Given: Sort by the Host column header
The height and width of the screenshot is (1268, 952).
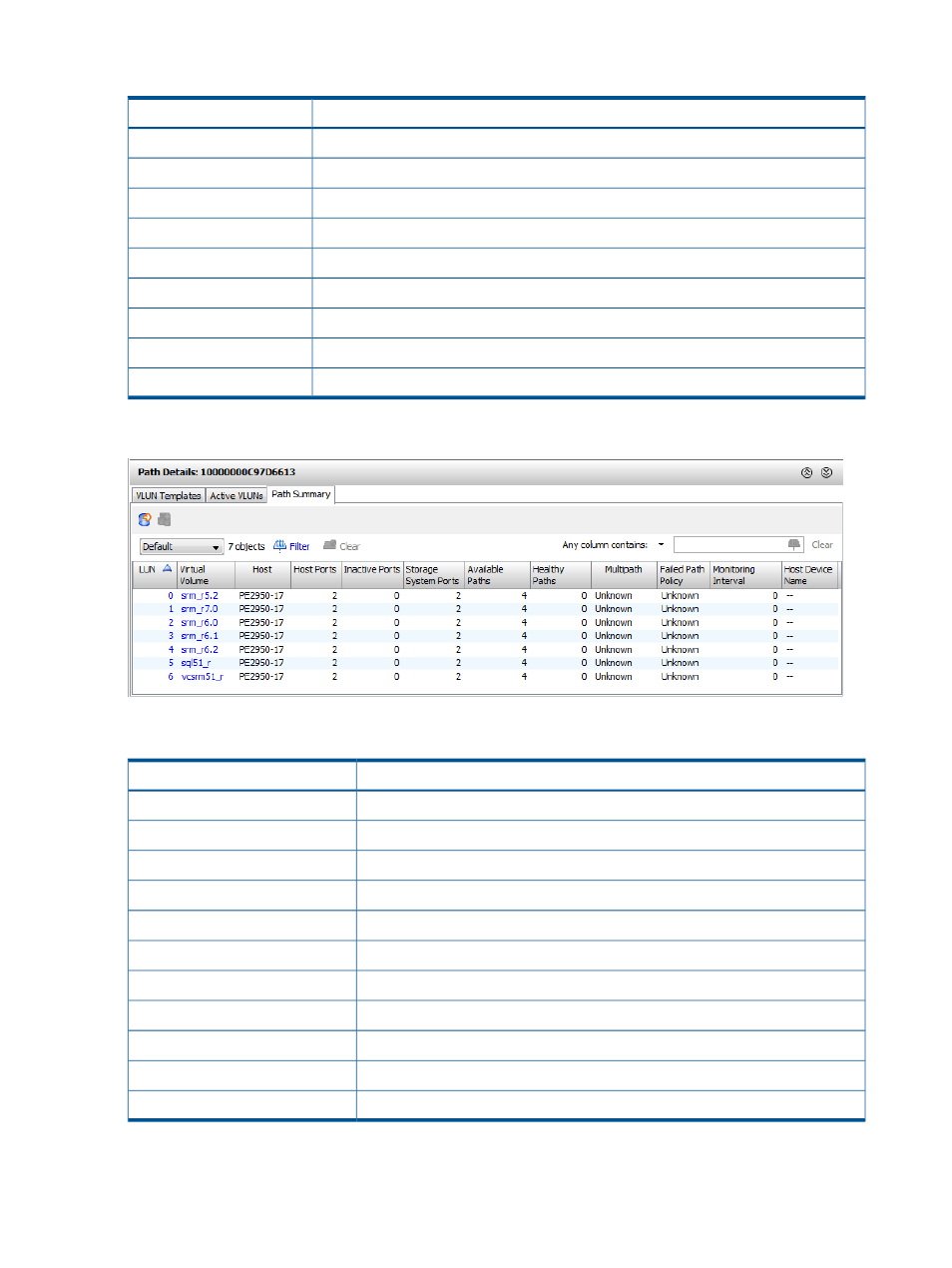Looking at the screenshot, I should [x=262, y=575].
